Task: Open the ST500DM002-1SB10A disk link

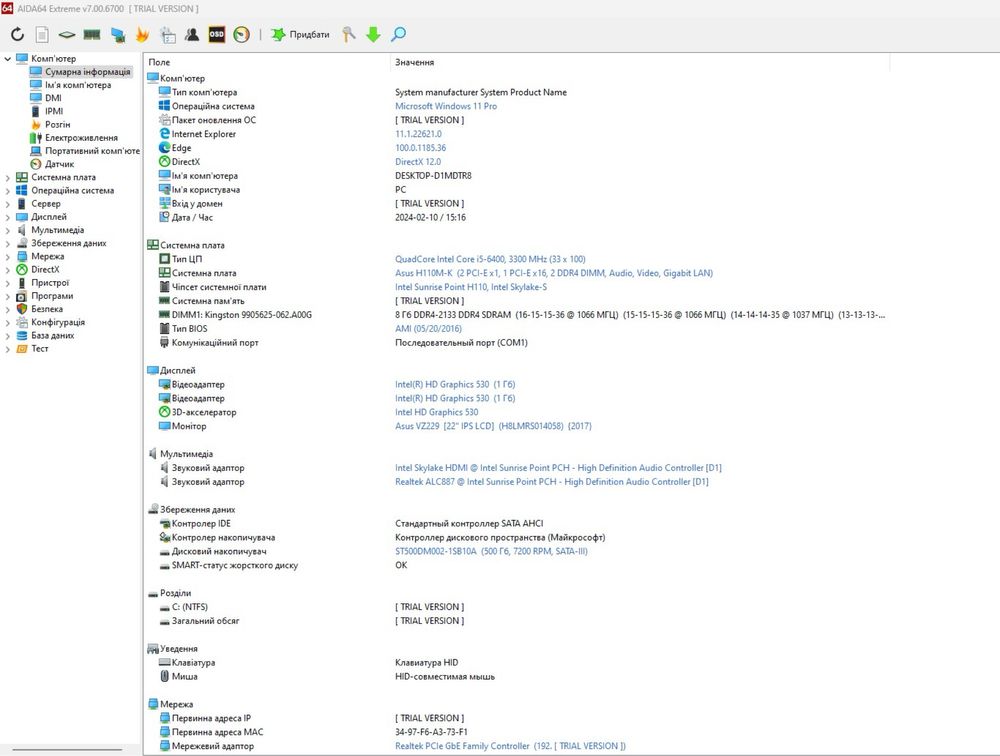Action: pos(491,551)
